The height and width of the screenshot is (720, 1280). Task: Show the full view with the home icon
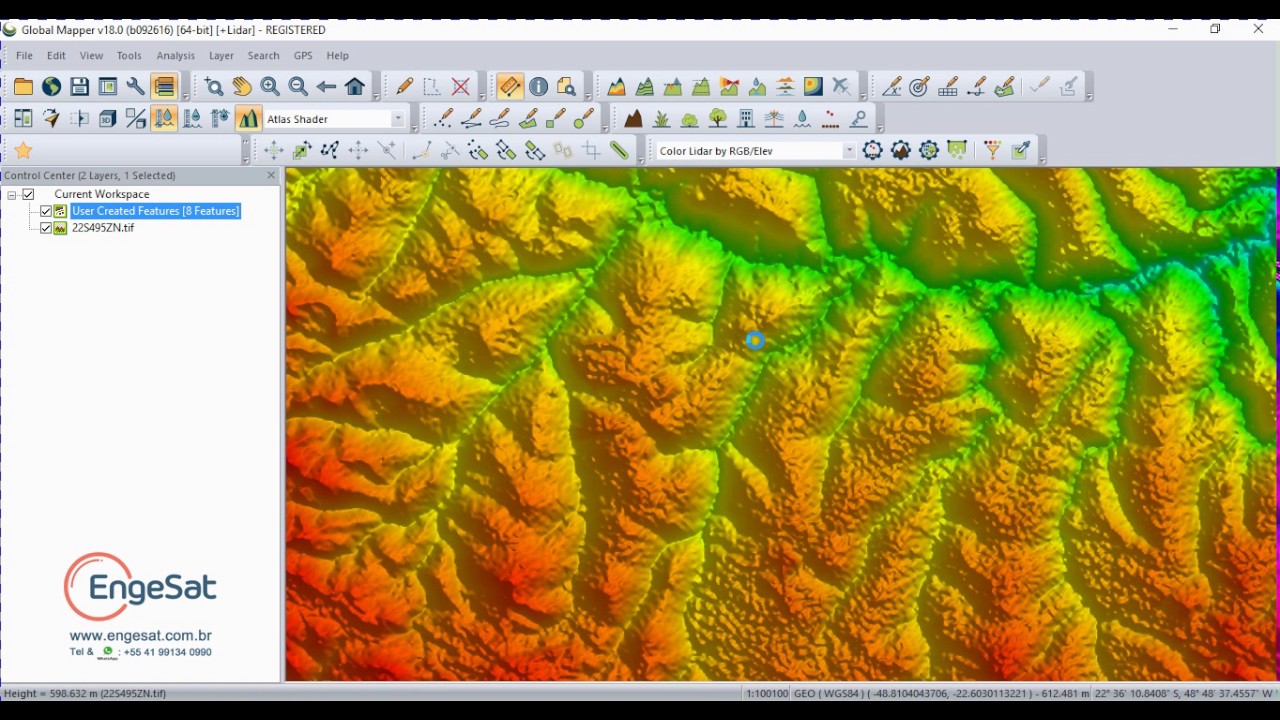354,87
